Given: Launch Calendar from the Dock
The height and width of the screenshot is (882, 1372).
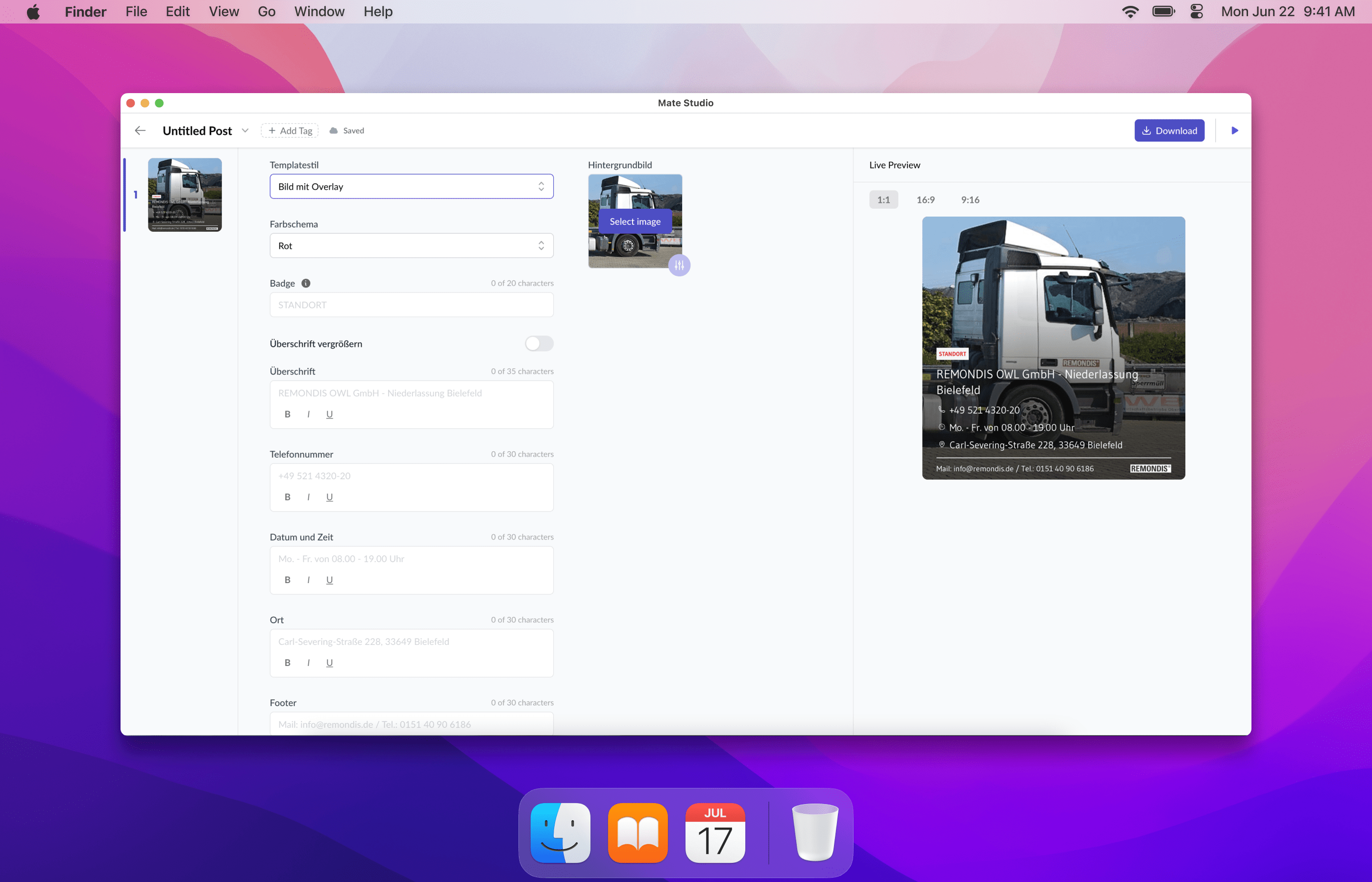Looking at the screenshot, I should coord(715,833).
